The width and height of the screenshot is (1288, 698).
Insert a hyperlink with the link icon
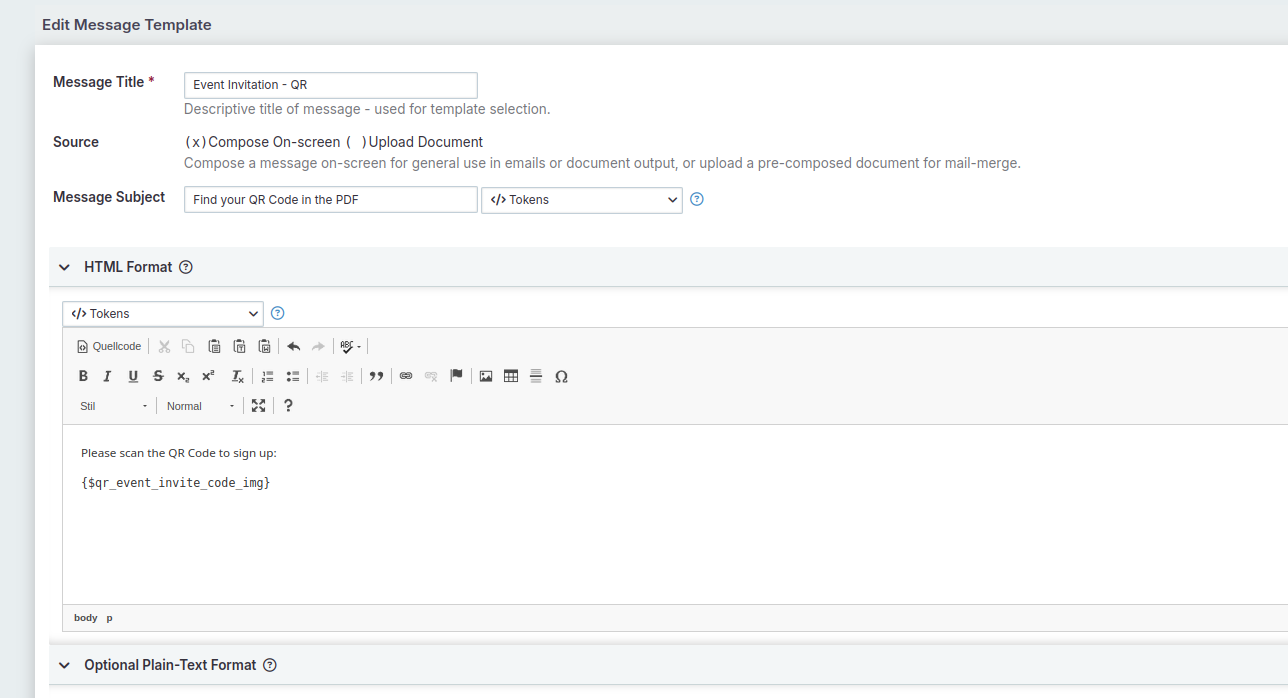tap(406, 376)
